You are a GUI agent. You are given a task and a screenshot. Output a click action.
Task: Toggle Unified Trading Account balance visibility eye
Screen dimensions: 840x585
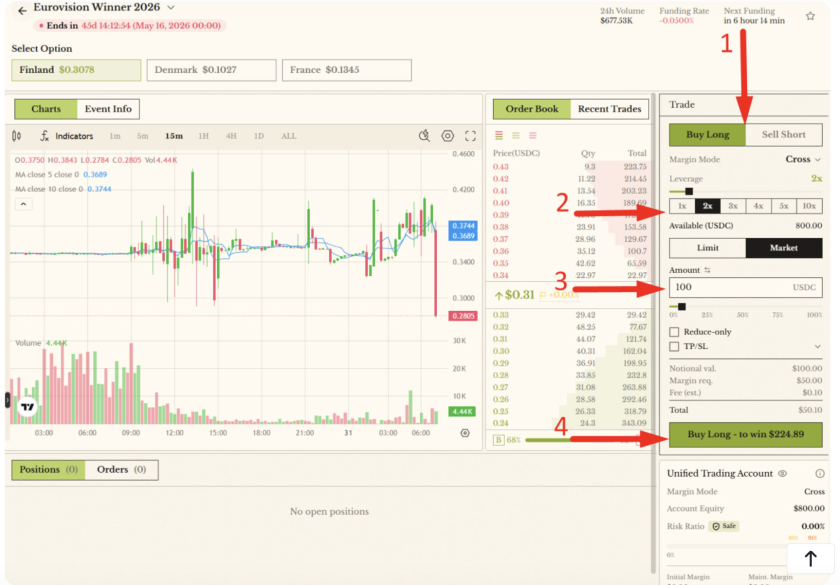pyautogui.click(x=782, y=474)
